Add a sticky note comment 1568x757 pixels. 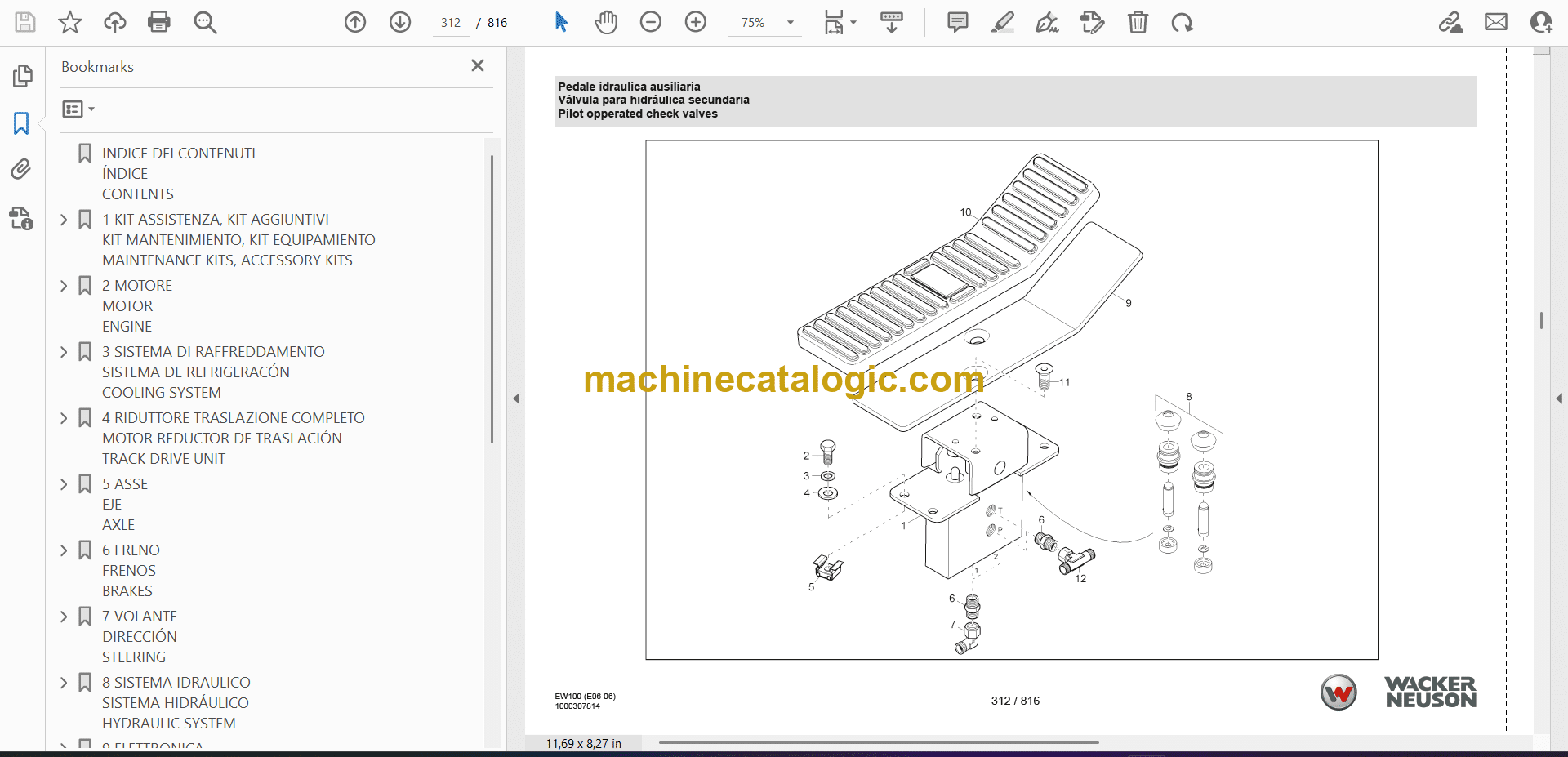pos(957,22)
